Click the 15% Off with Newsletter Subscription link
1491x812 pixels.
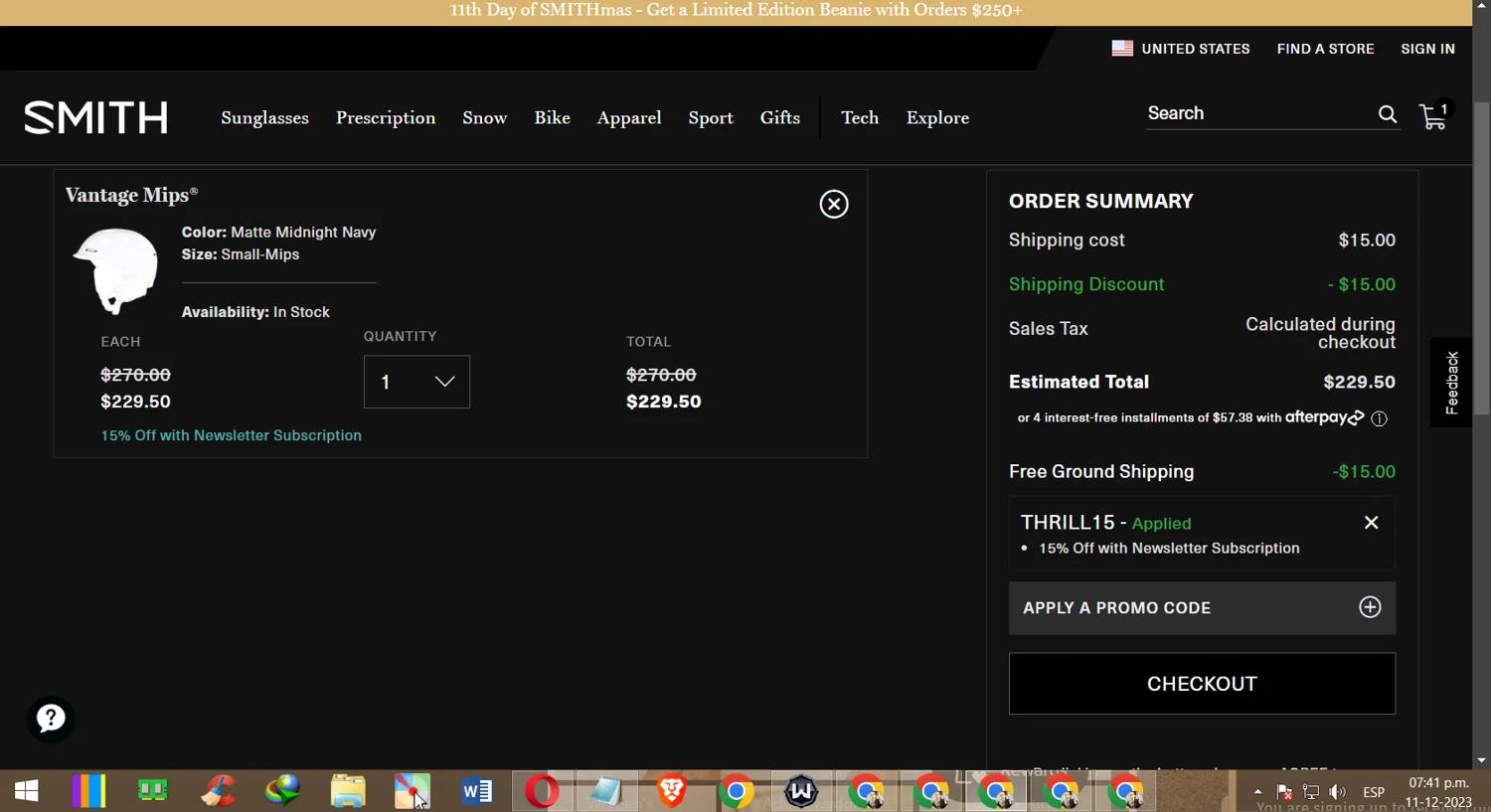point(231,435)
